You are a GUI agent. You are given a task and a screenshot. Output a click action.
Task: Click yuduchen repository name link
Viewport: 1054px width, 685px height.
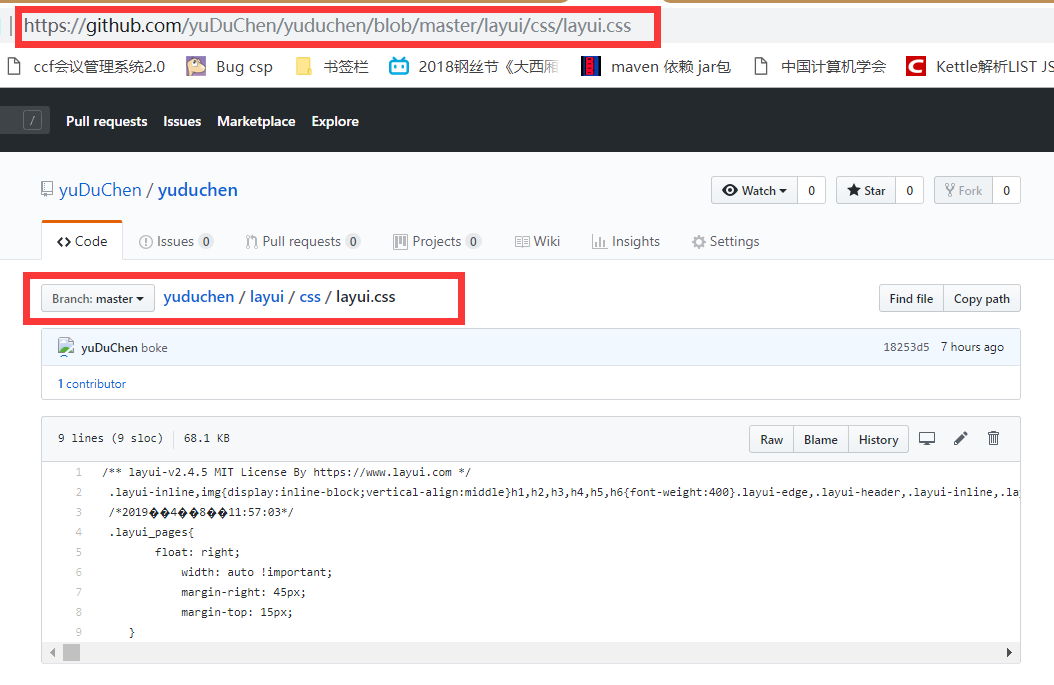coord(198,190)
